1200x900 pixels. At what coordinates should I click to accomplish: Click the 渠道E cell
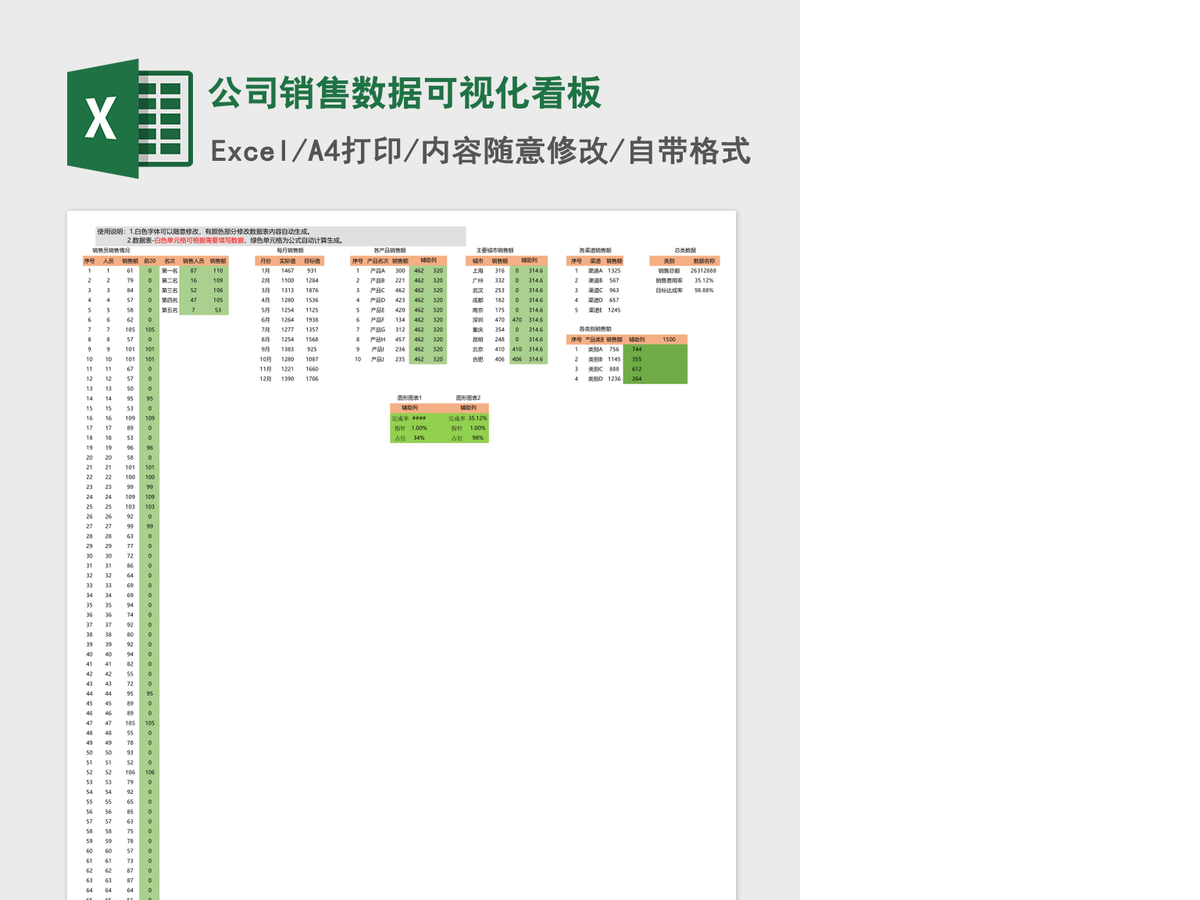[595, 310]
